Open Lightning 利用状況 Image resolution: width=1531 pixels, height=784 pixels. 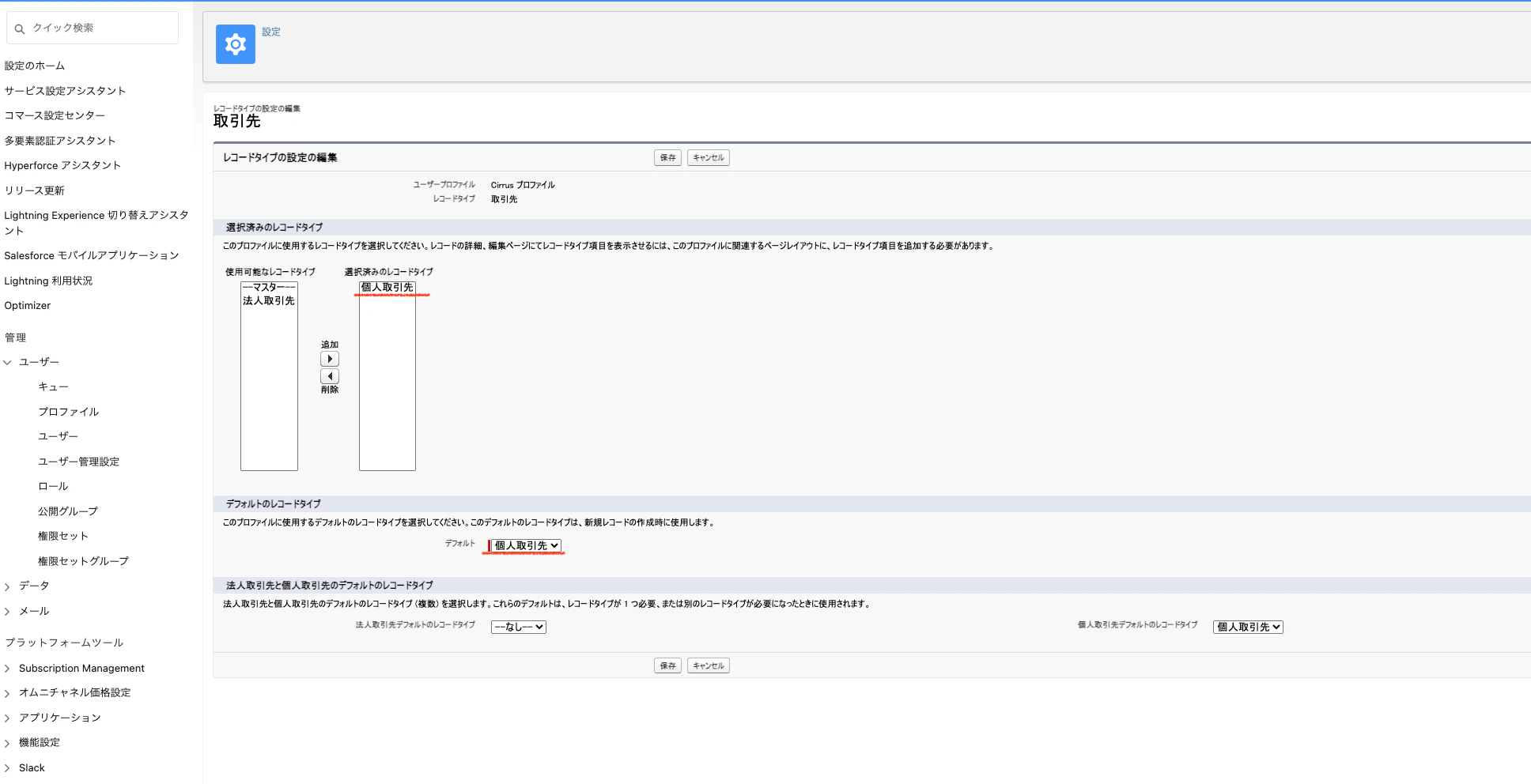[x=48, y=281]
